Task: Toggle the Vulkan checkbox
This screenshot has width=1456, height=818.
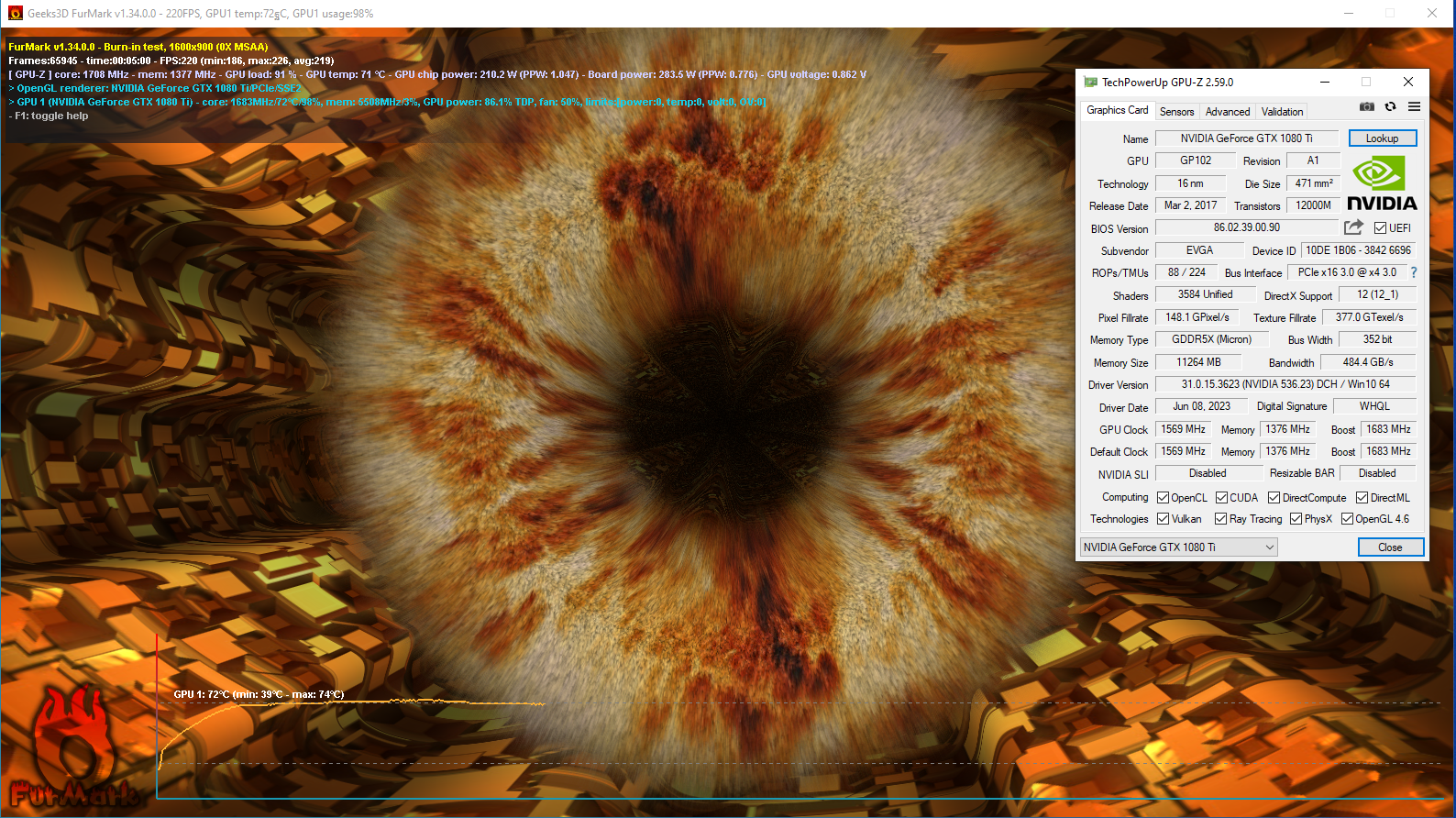Action: [x=1163, y=519]
